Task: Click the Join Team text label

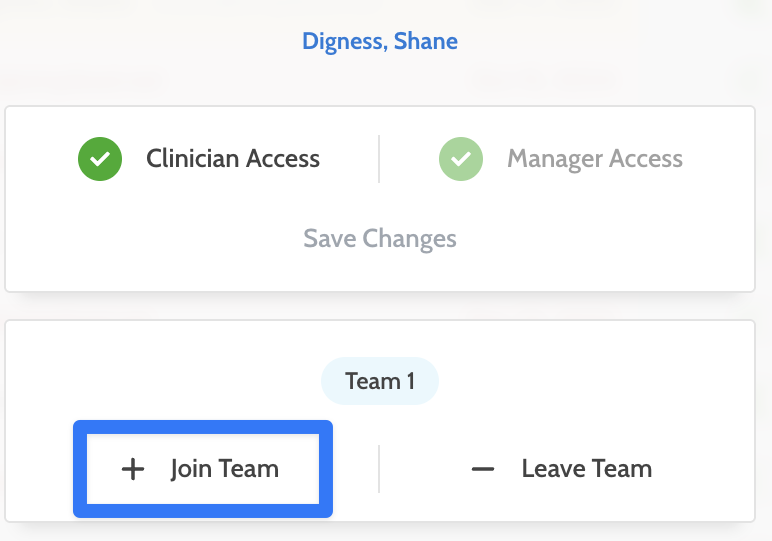Action: point(225,469)
